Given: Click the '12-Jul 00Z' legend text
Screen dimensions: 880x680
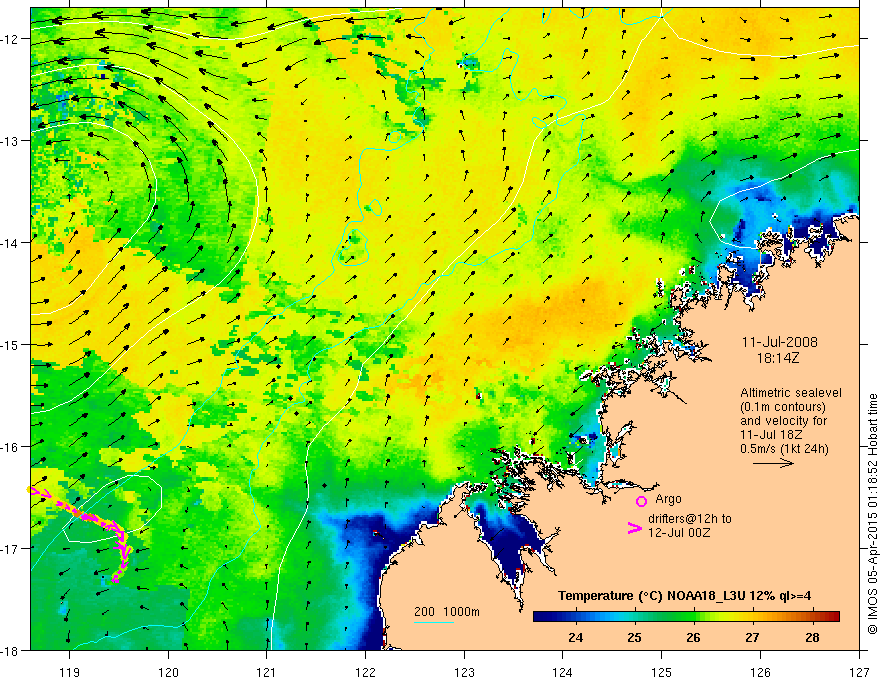Looking at the screenshot, I should [x=679, y=532].
